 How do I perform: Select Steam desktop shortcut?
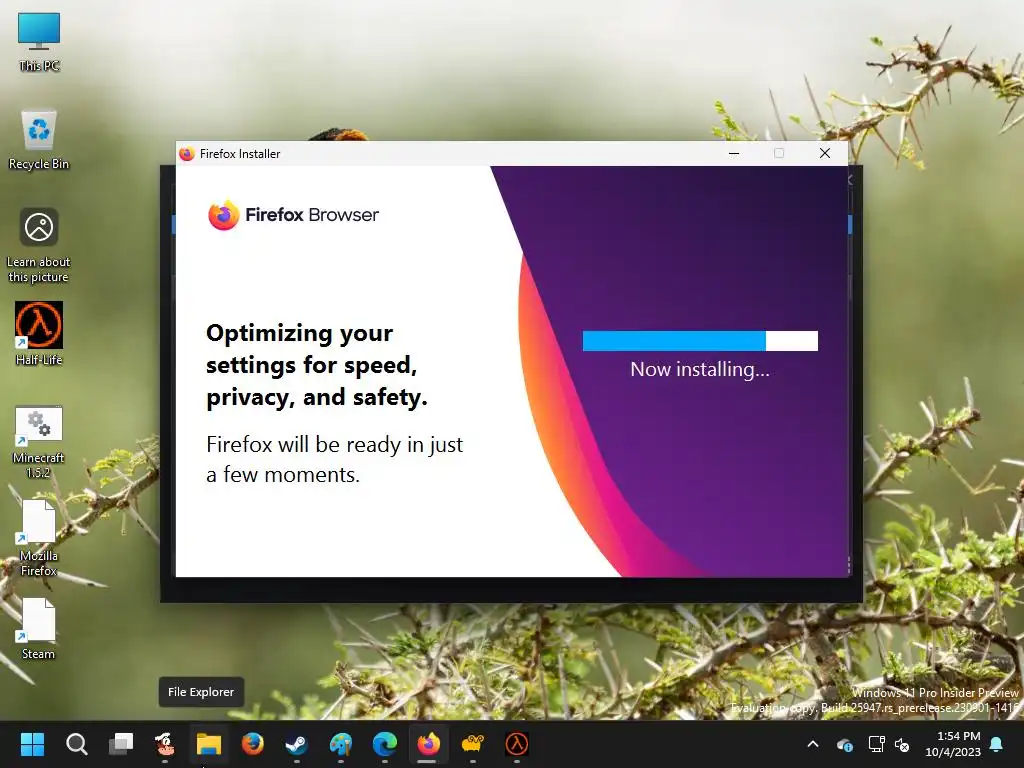click(39, 628)
